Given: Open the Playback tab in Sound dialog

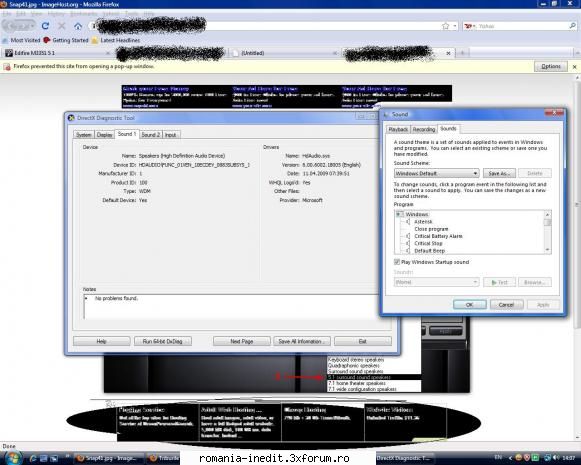Looking at the screenshot, I should [x=398, y=129].
